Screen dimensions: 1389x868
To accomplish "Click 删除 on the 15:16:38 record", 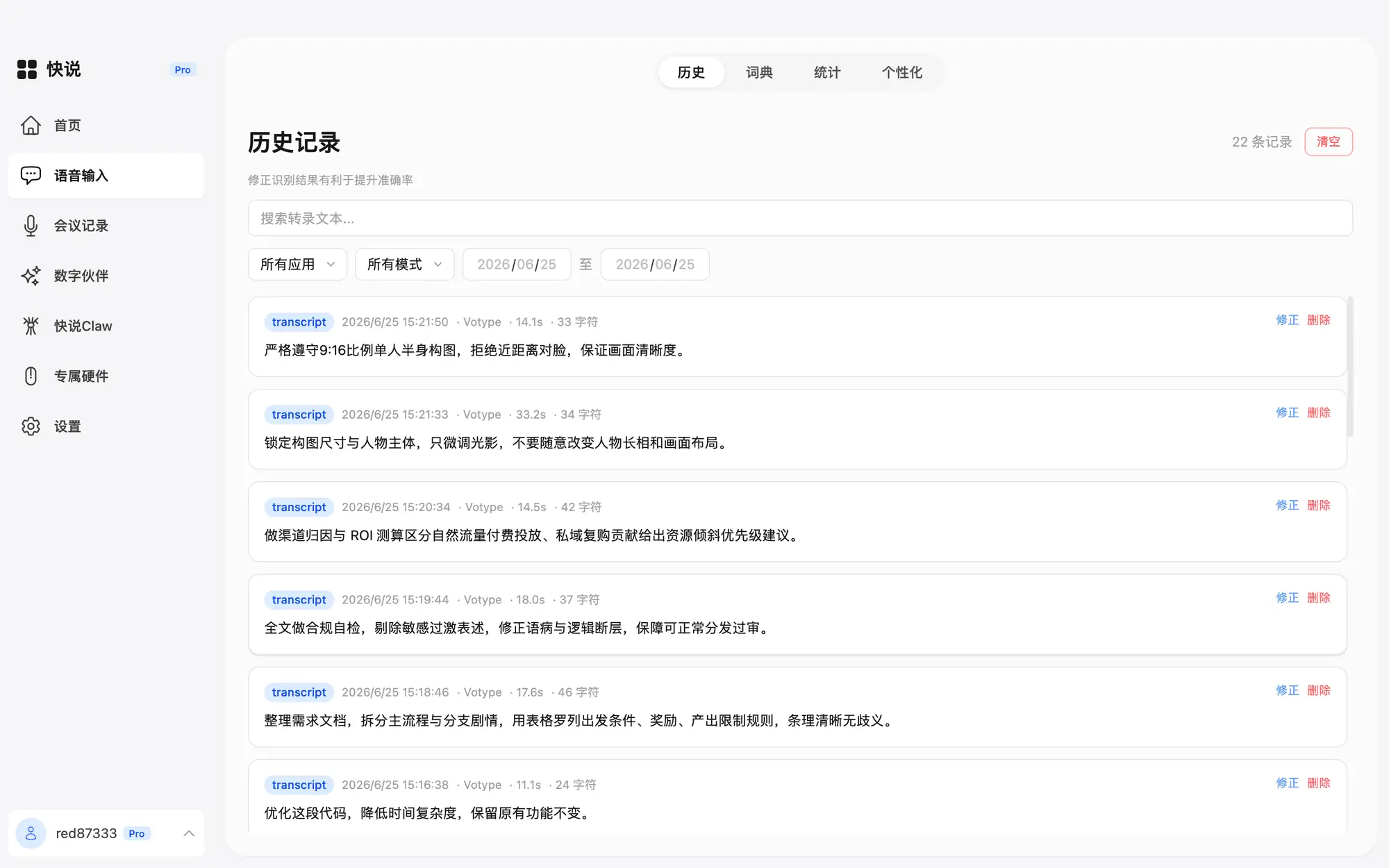I will coord(1319,783).
